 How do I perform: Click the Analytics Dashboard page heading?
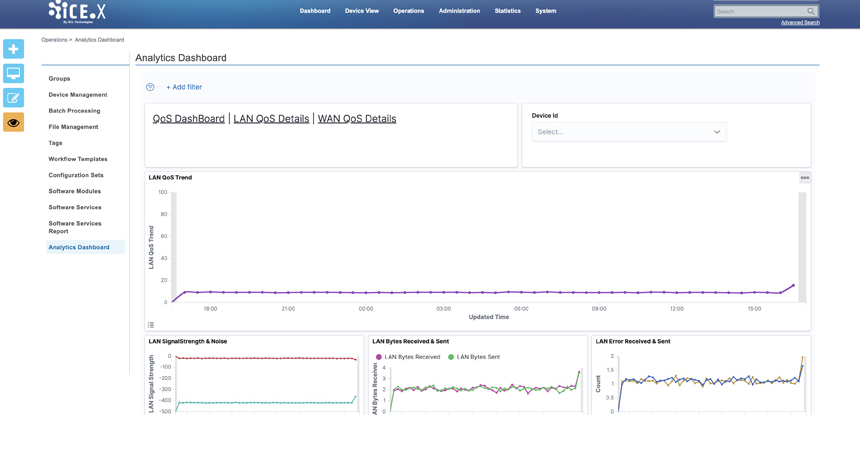click(x=181, y=58)
